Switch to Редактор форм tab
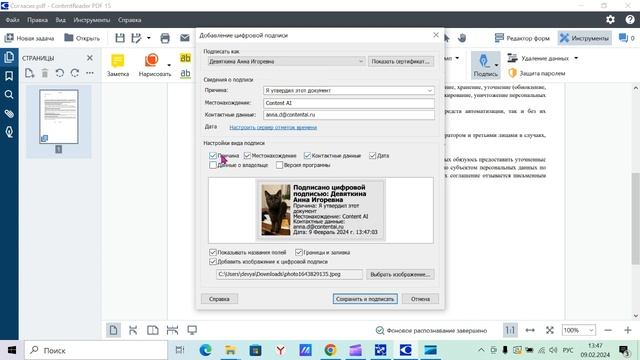The height and width of the screenshot is (360, 640). (x=522, y=38)
